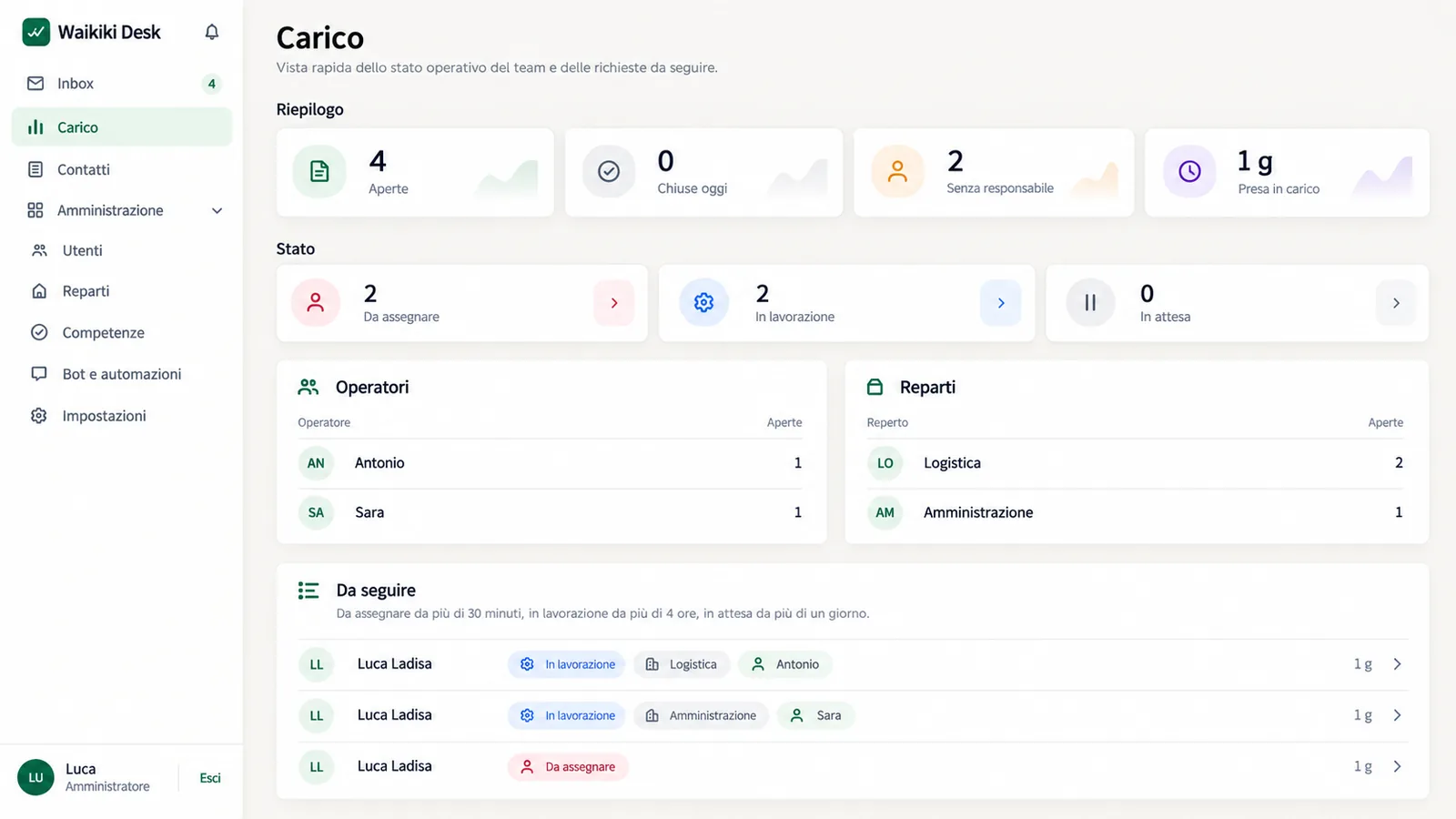1456x819 pixels.
Task: Click the Inbox unread count badge
Action: click(x=211, y=84)
